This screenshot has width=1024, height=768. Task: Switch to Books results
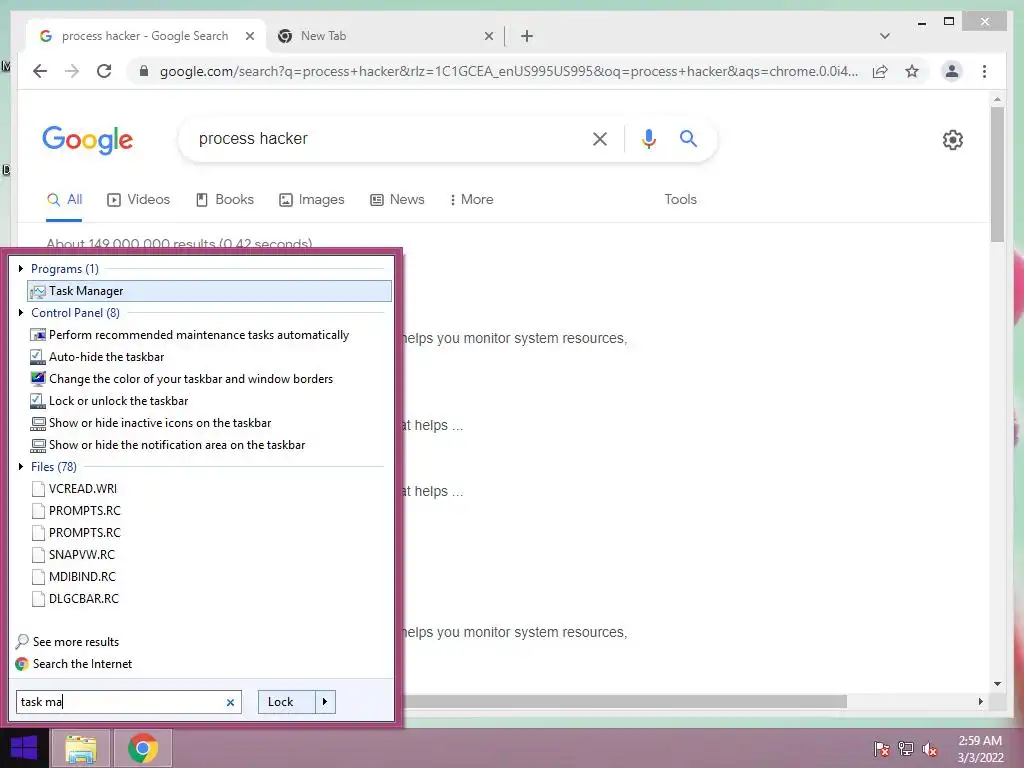click(x=225, y=200)
